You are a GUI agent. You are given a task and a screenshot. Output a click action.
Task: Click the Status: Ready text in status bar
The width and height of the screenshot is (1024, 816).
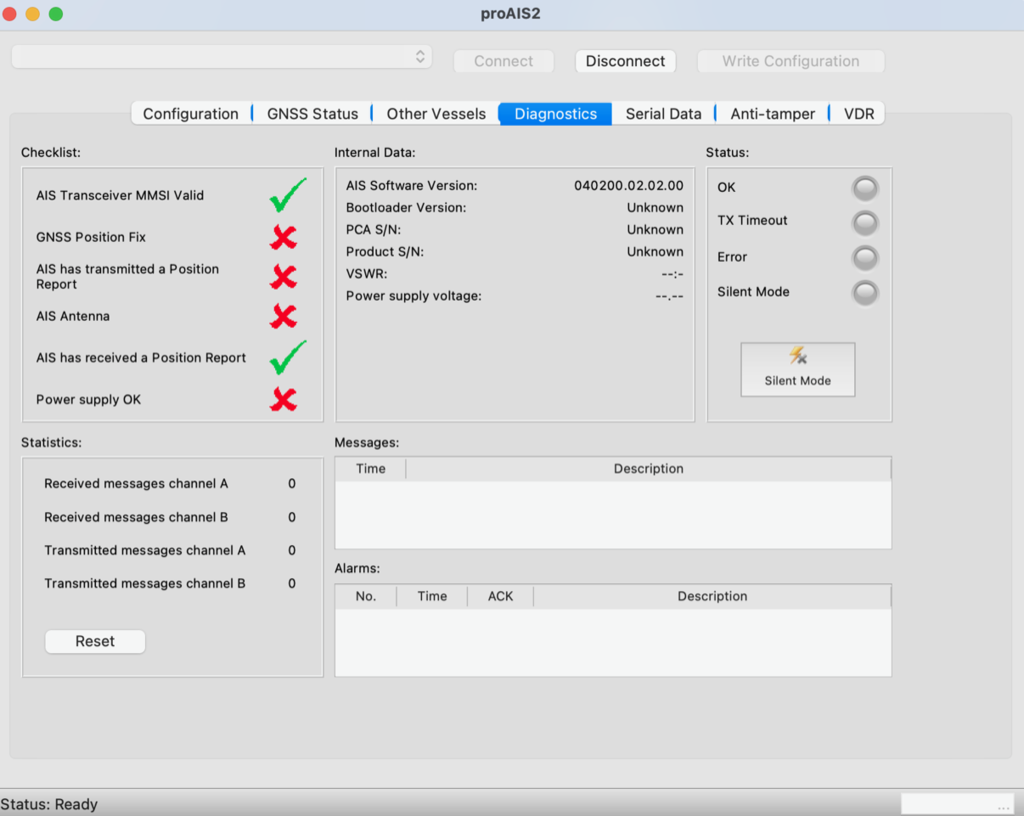tap(49, 804)
